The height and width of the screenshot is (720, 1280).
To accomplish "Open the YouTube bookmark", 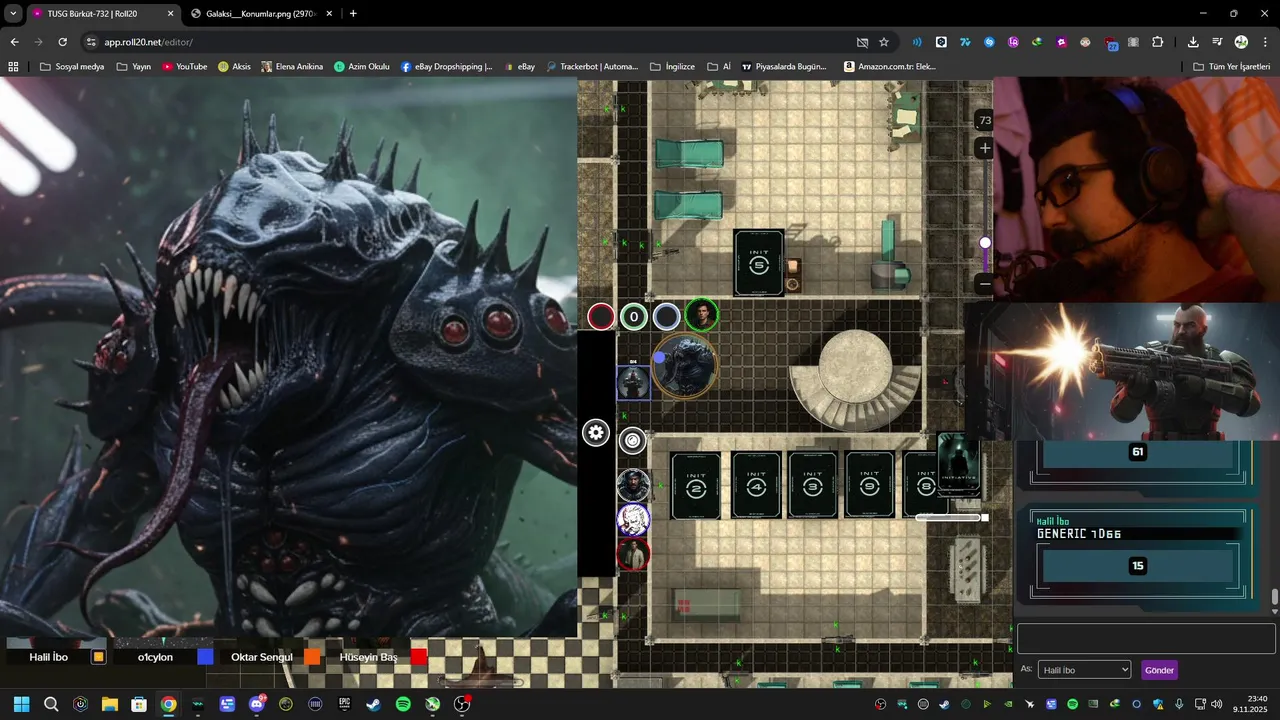I will 185,67.
